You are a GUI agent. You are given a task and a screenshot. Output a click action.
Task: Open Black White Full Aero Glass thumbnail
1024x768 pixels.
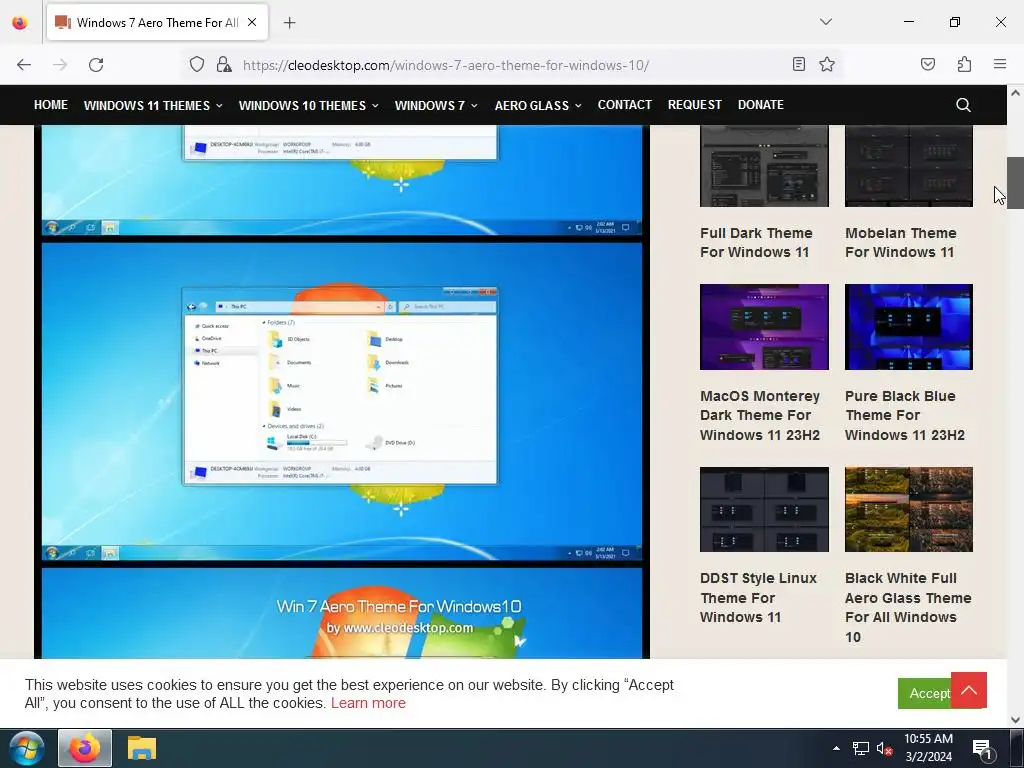(908, 509)
